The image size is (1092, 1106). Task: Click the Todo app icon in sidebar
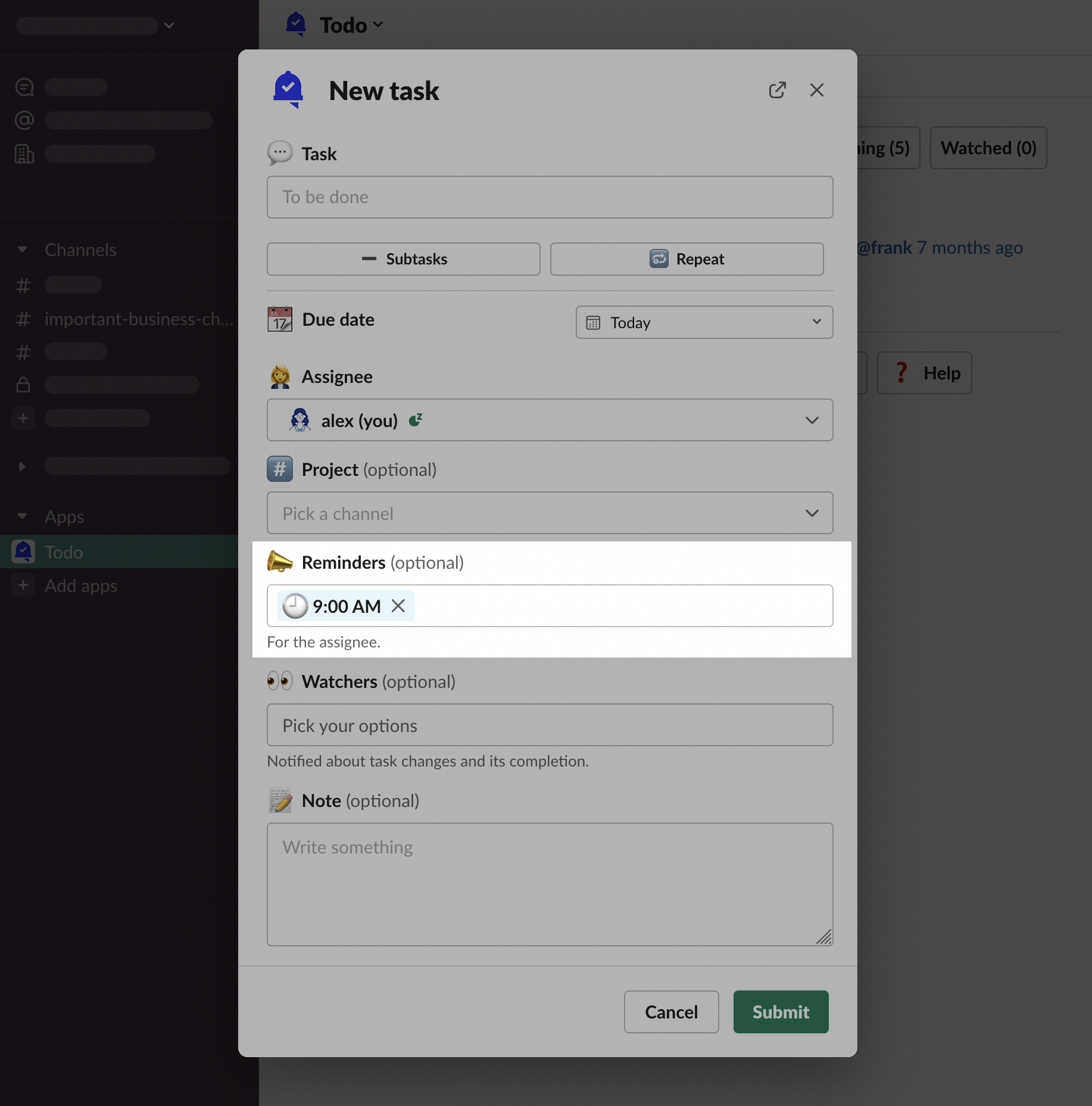point(24,552)
